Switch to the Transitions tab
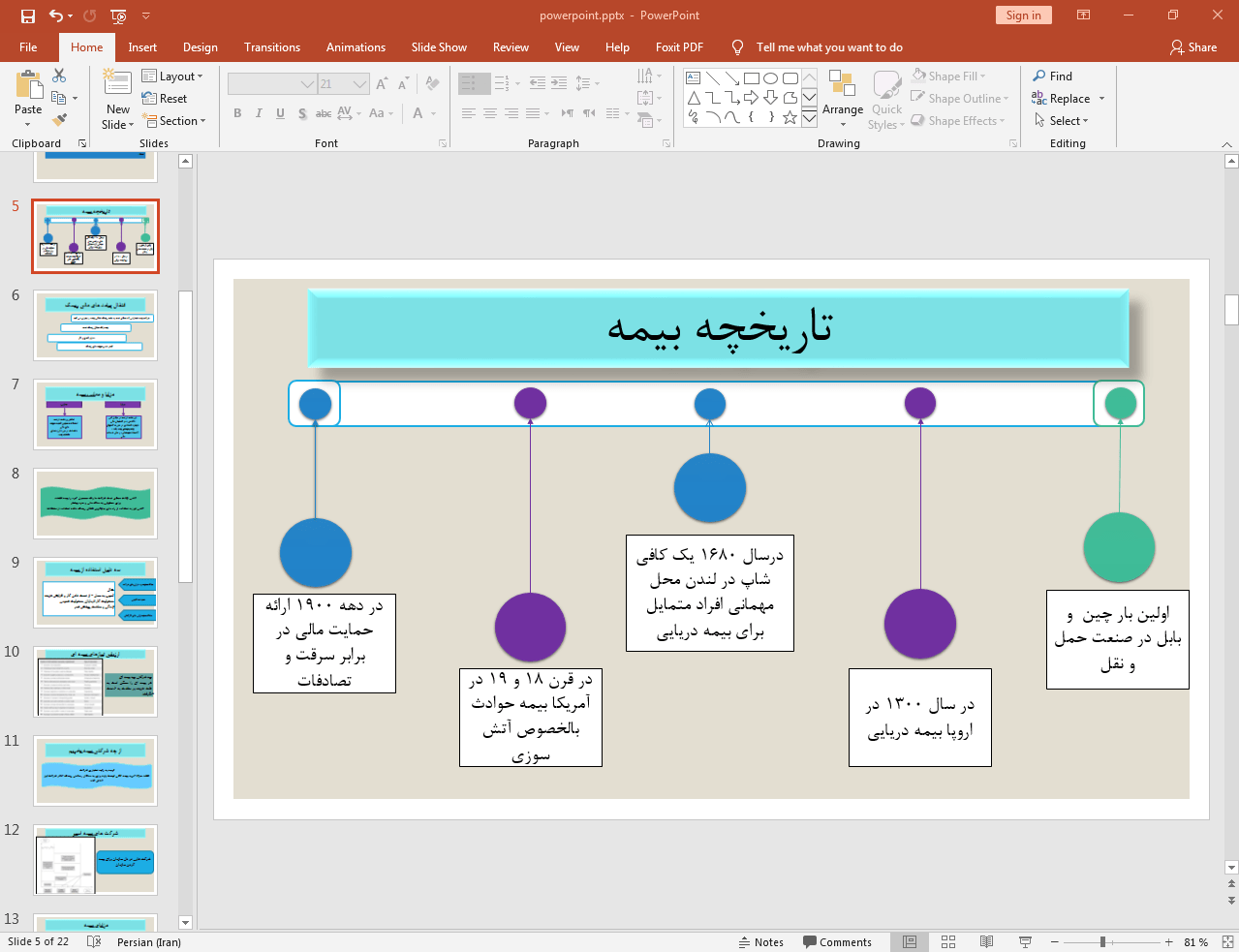This screenshot has height=952, width=1239. point(272,47)
